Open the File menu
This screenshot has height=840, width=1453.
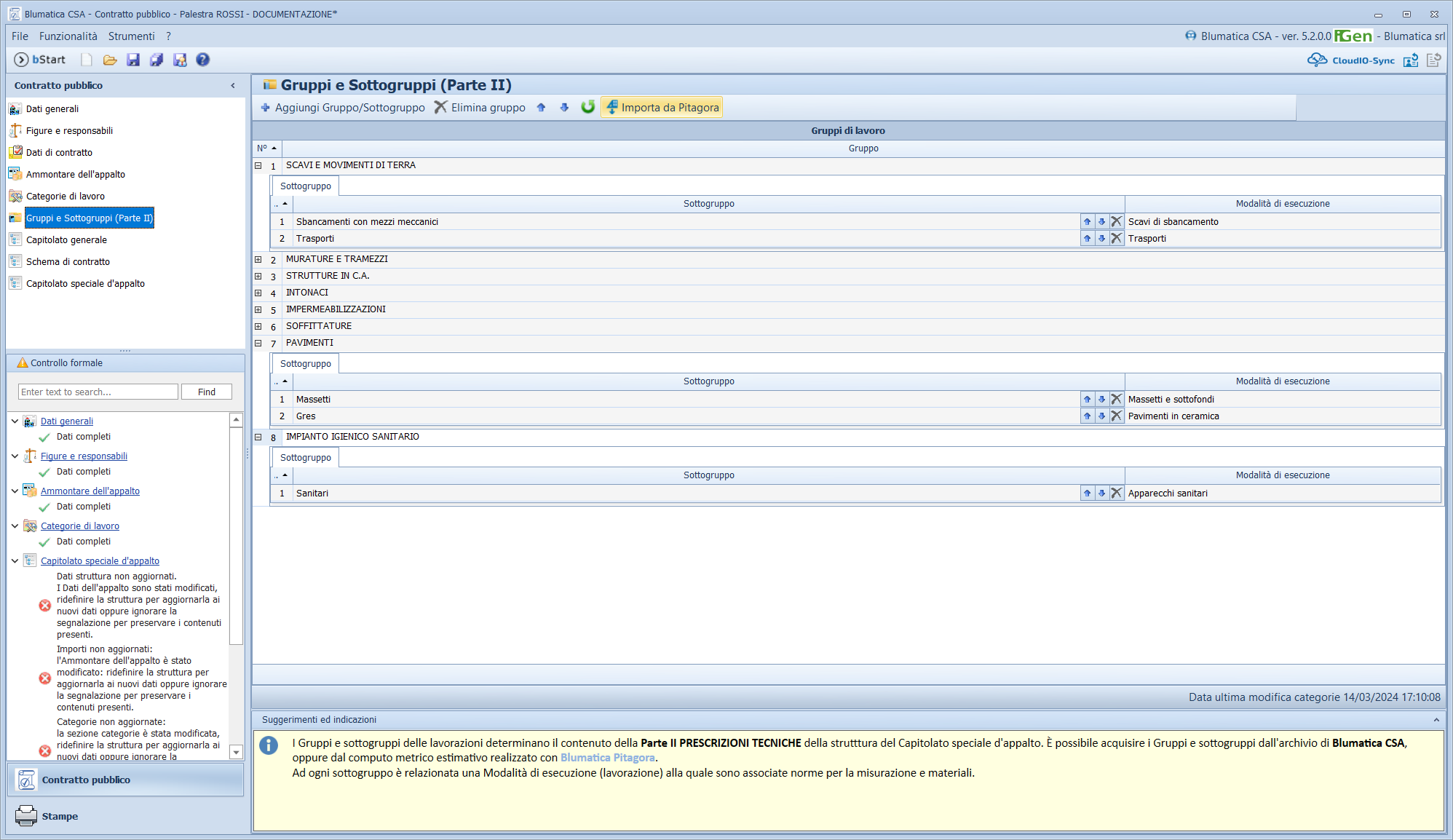tap(20, 36)
